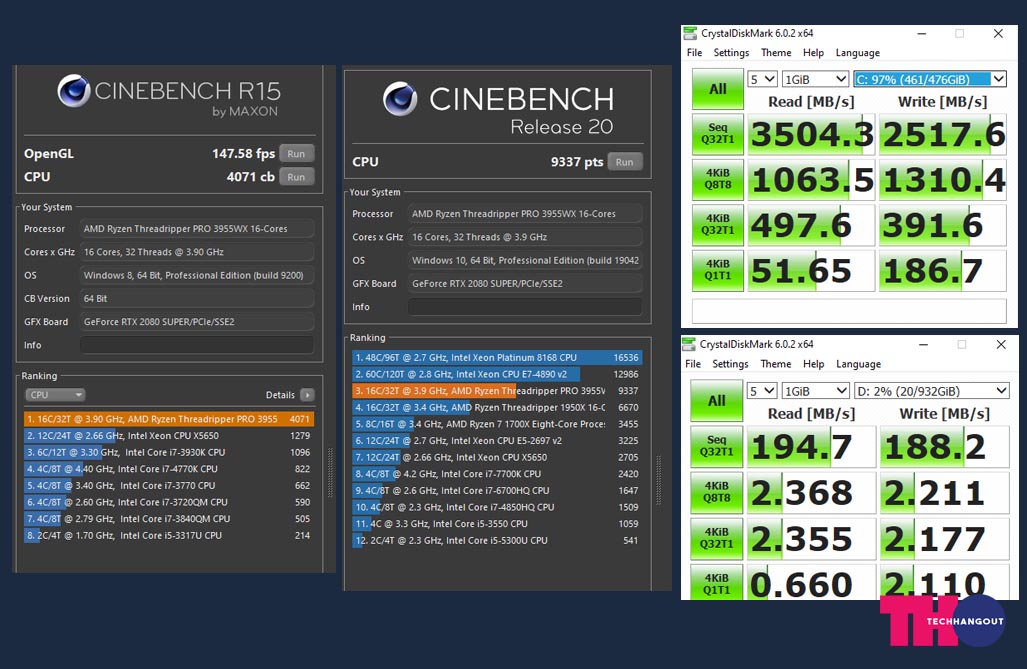The image size is (1027, 669).
Task: Click All button in D: drive CrystalDiskMark
Action: click(717, 400)
